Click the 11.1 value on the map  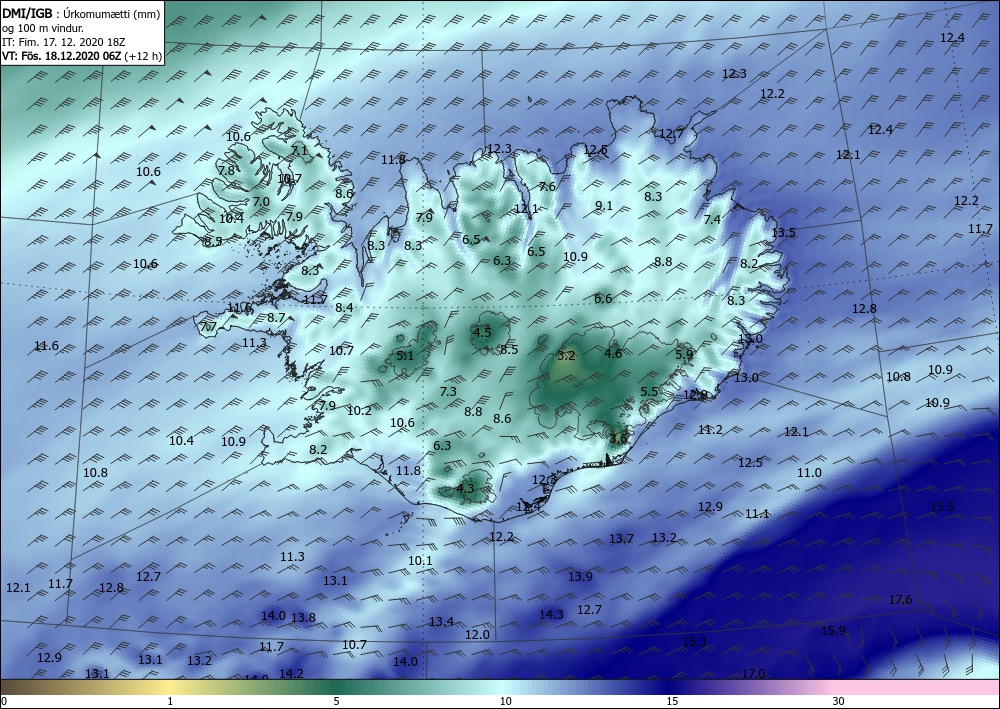758,514
